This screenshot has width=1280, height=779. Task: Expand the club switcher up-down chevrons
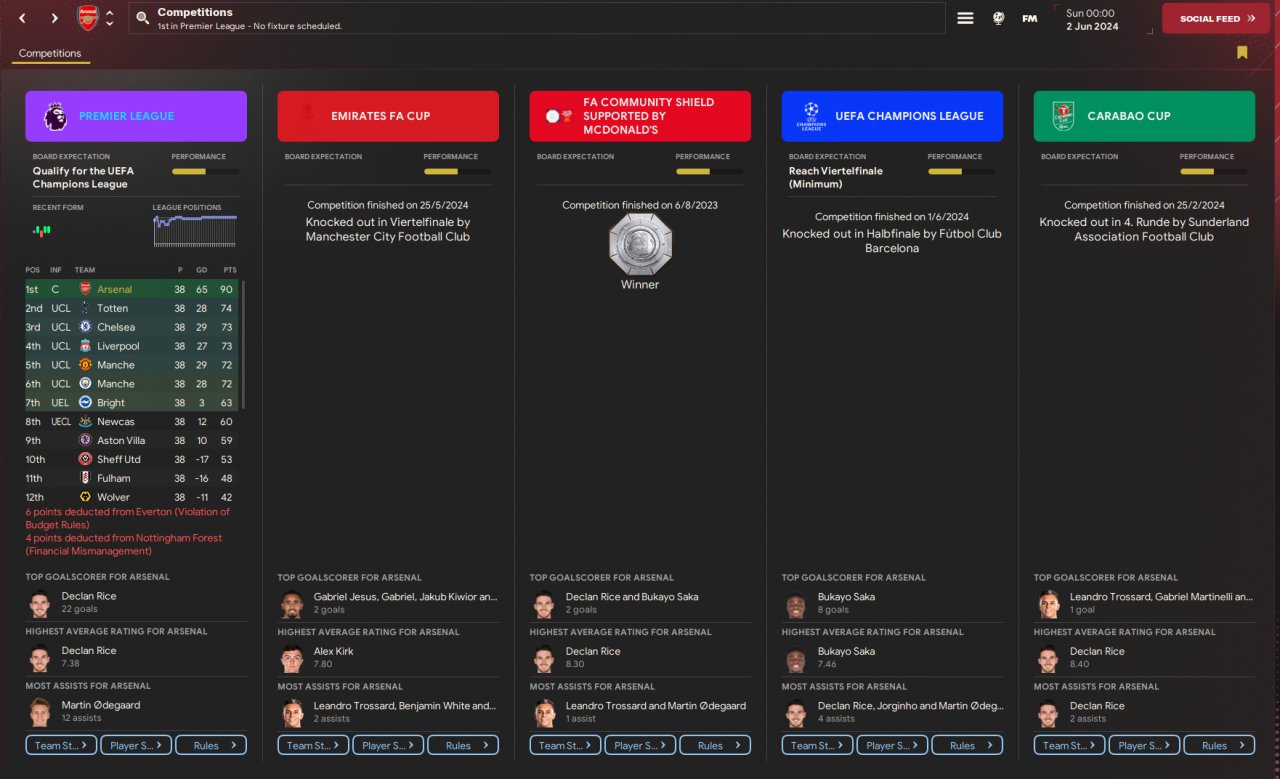pyautogui.click(x=109, y=18)
